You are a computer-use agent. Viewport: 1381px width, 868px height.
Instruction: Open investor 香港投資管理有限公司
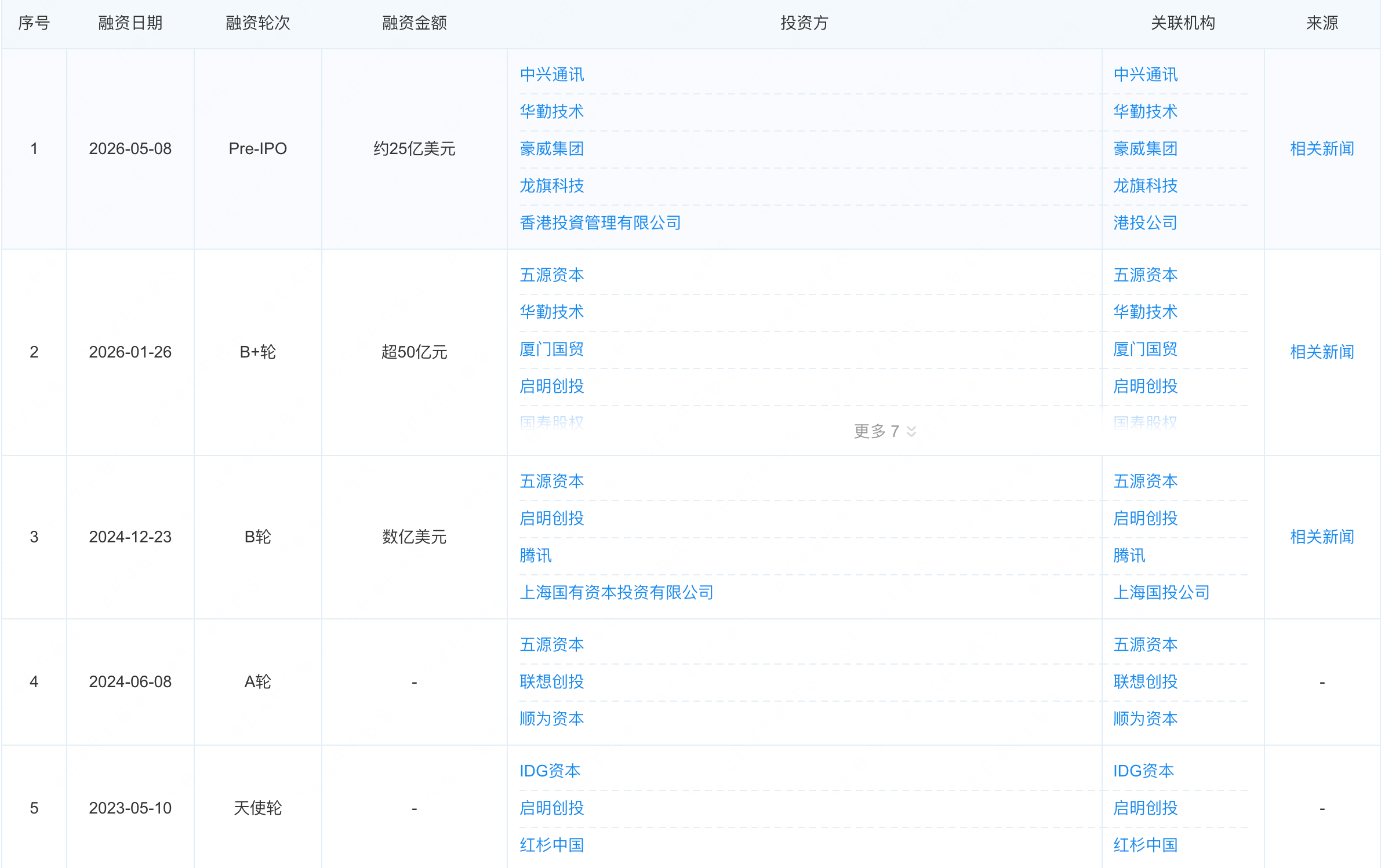tap(601, 223)
